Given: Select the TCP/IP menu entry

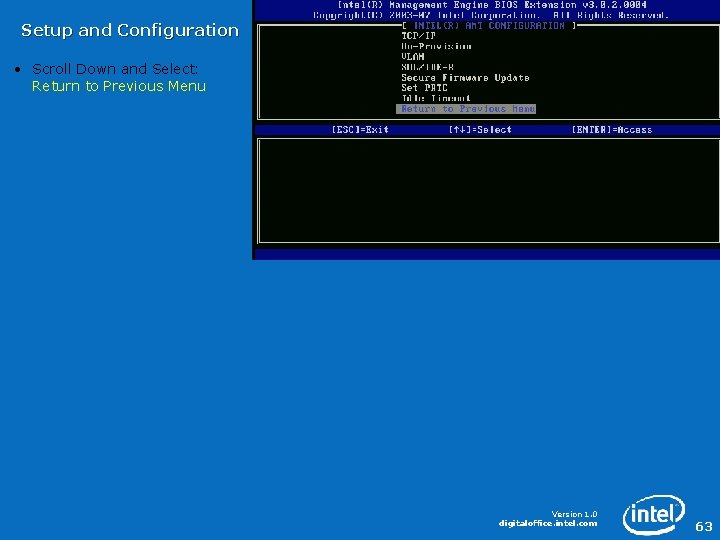Looking at the screenshot, I should pos(418,36).
